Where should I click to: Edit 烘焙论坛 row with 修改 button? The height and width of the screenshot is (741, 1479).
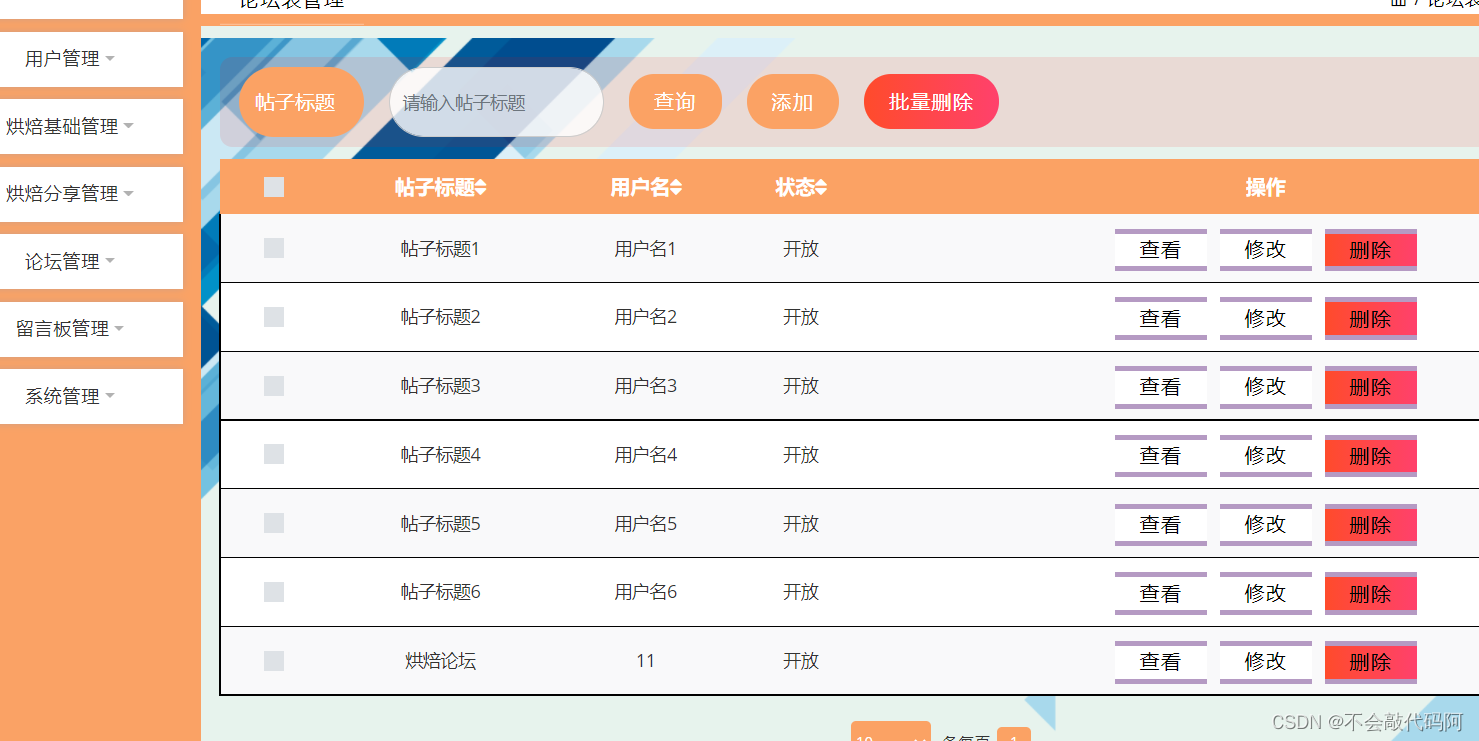point(1266,662)
